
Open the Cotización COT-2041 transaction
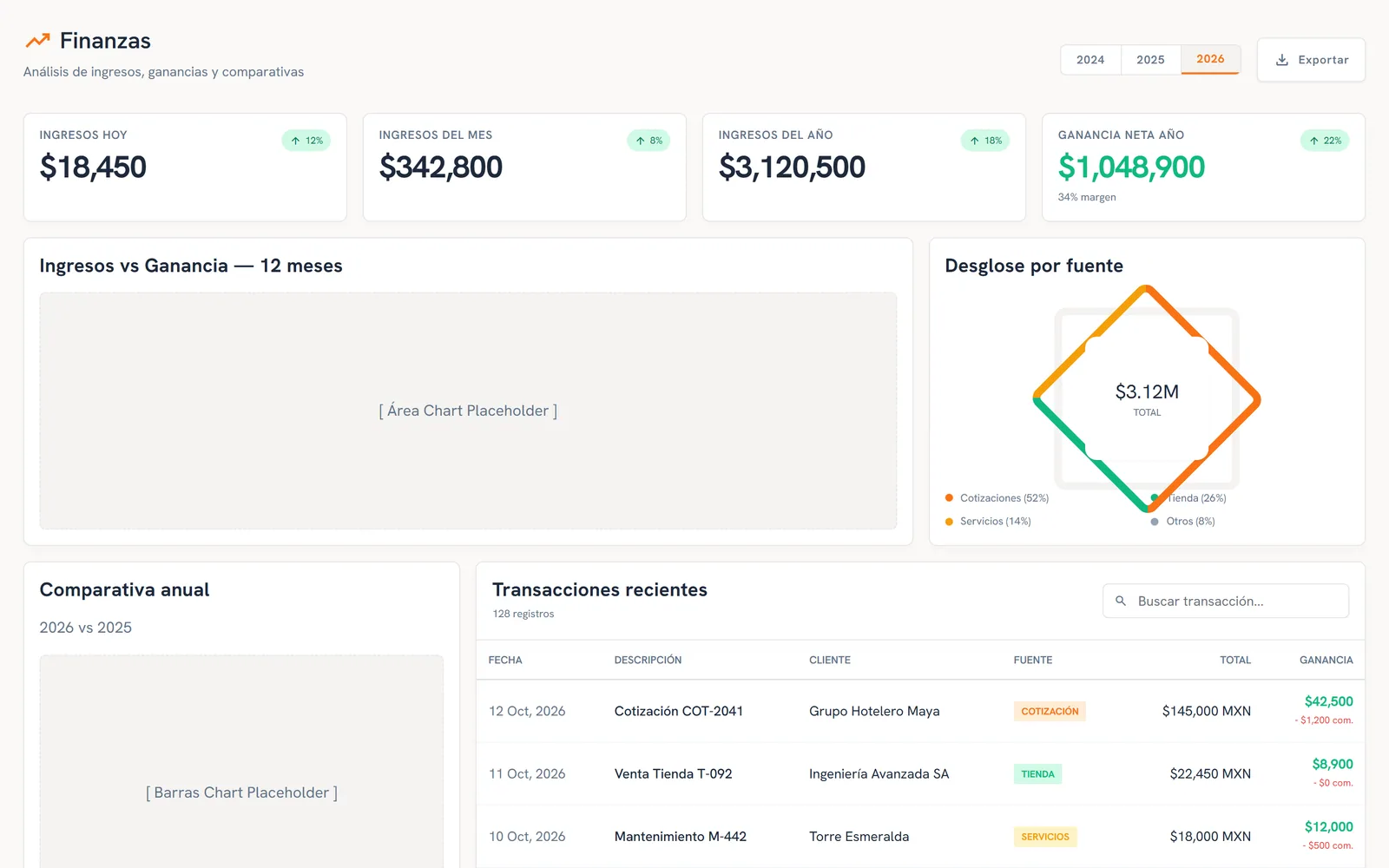click(x=679, y=711)
